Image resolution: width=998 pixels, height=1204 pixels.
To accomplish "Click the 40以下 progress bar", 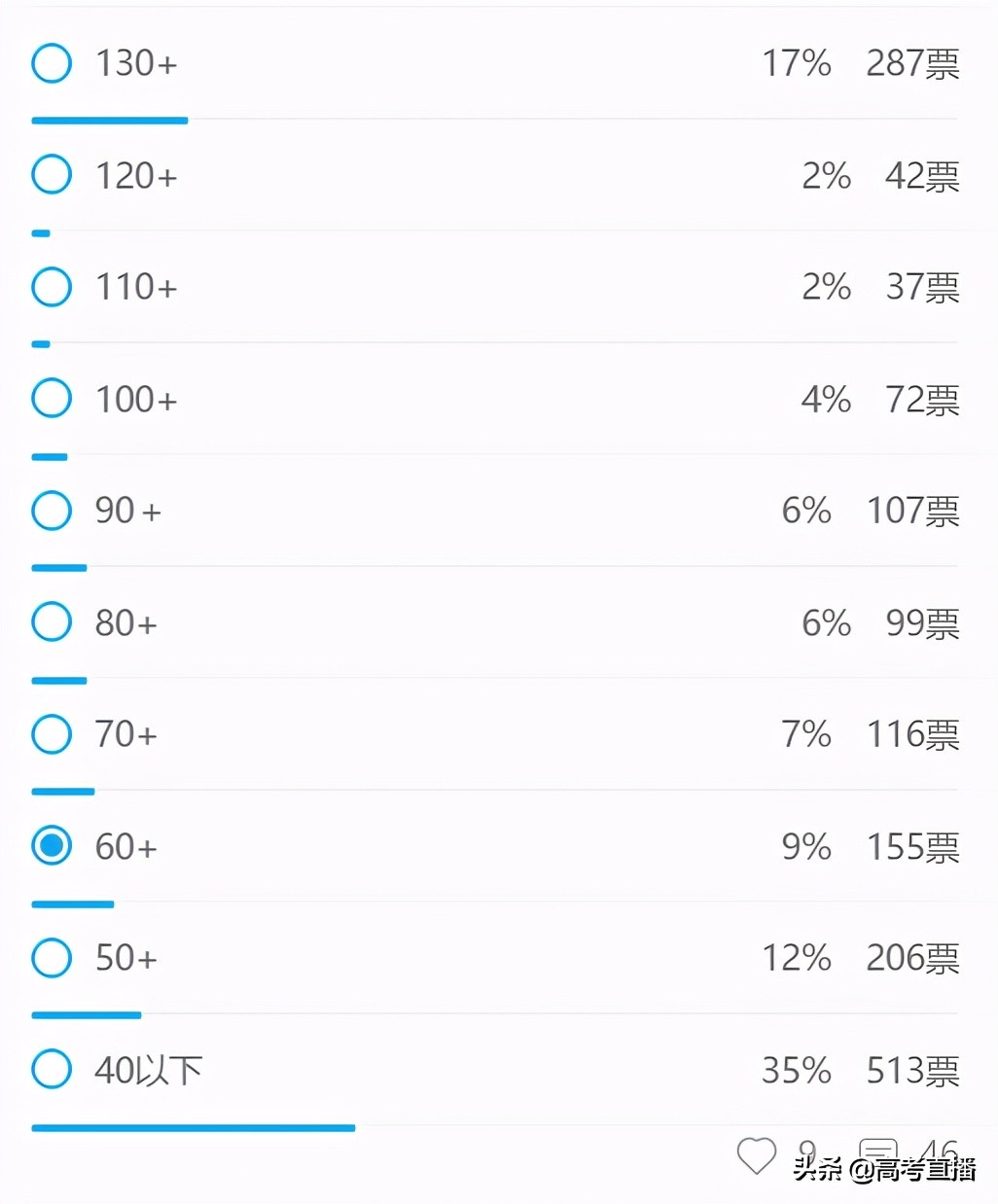I will point(193,1128).
